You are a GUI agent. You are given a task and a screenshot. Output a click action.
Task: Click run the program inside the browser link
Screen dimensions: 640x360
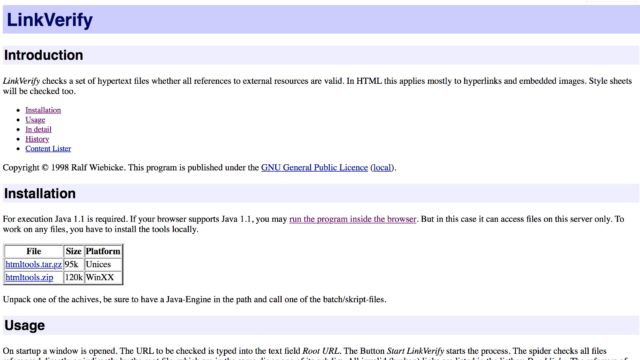tap(353, 219)
